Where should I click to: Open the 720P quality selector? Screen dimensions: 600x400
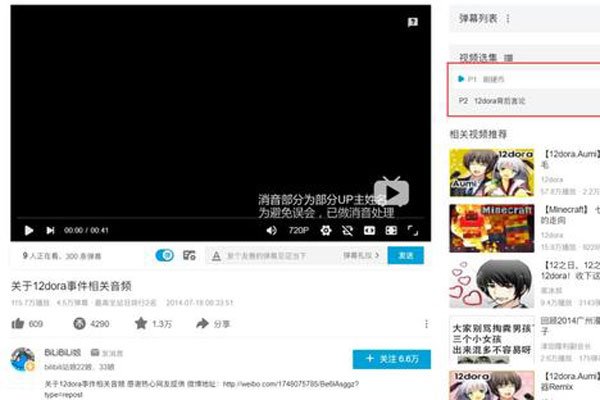click(298, 230)
